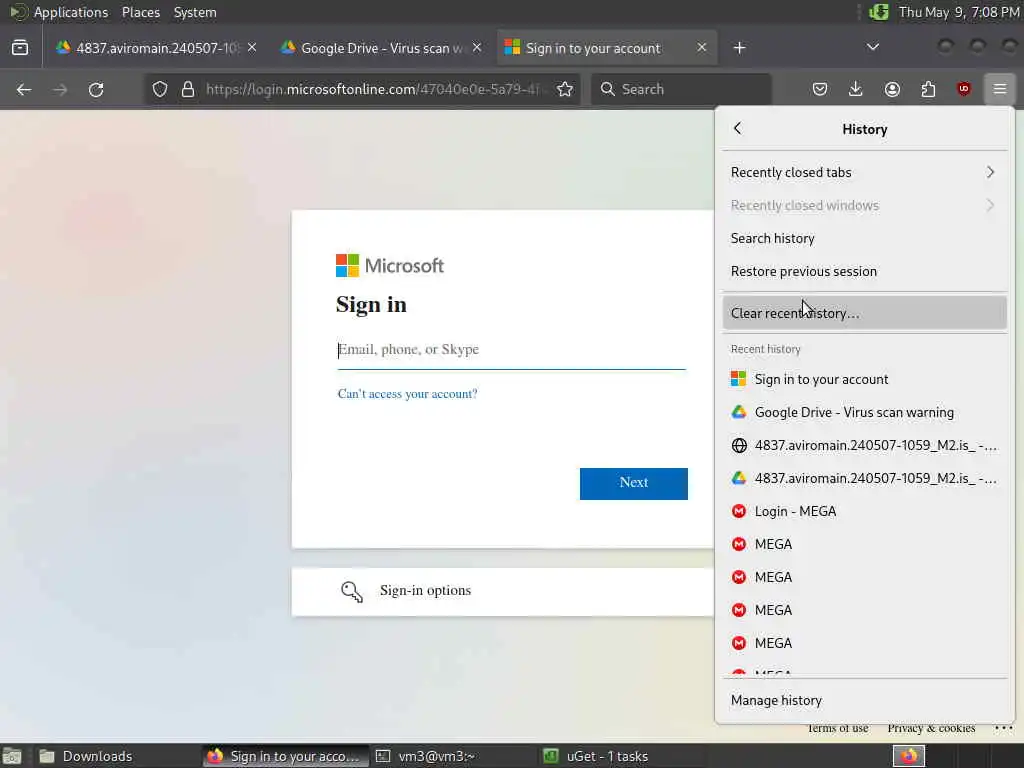Switch to uGet - 1 tasks window
The image size is (1024, 768).
click(621, 756)
